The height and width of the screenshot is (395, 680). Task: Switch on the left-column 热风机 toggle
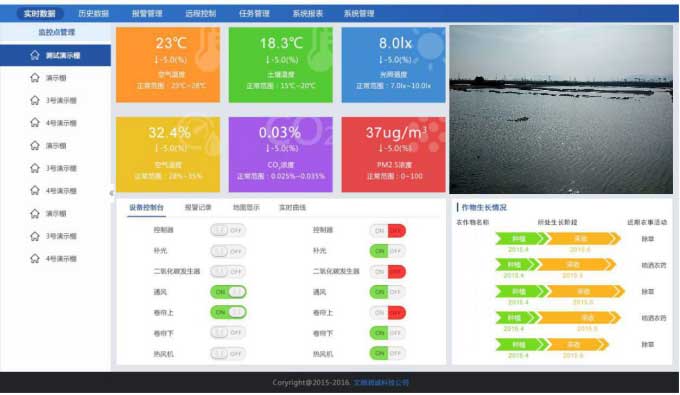click(228, 354)
